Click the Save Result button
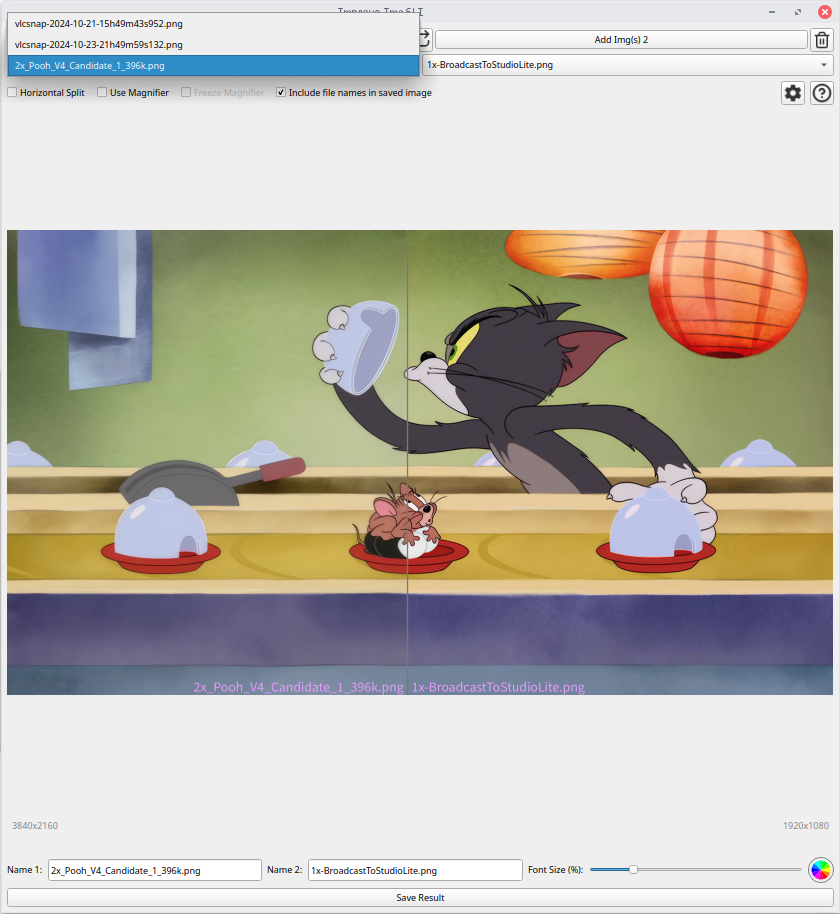Screen dimensions: 840x914 pyautogui.click(x=420, y=898)
